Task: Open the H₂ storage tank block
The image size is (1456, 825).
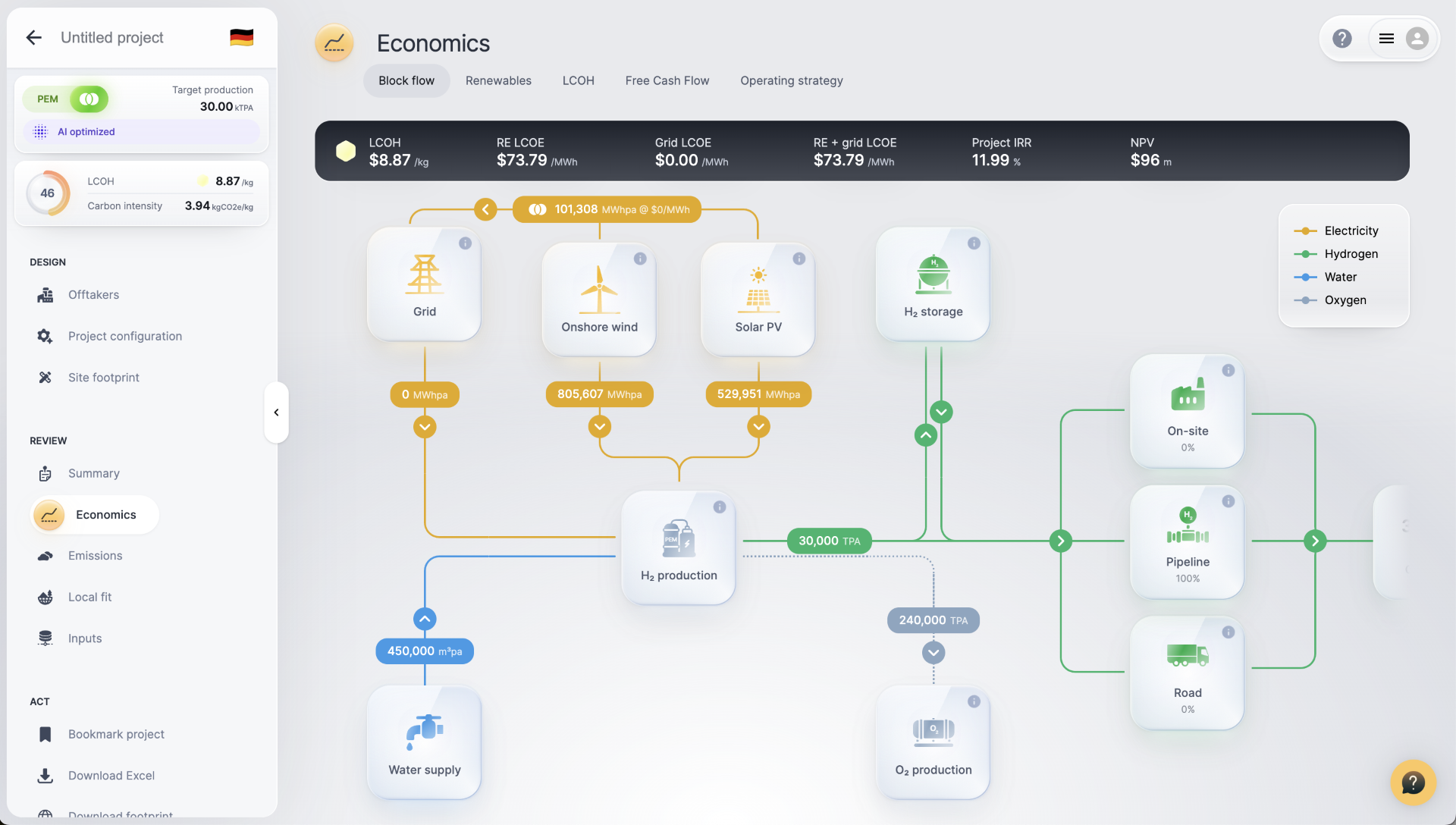Action: click(x=933, y=284)
